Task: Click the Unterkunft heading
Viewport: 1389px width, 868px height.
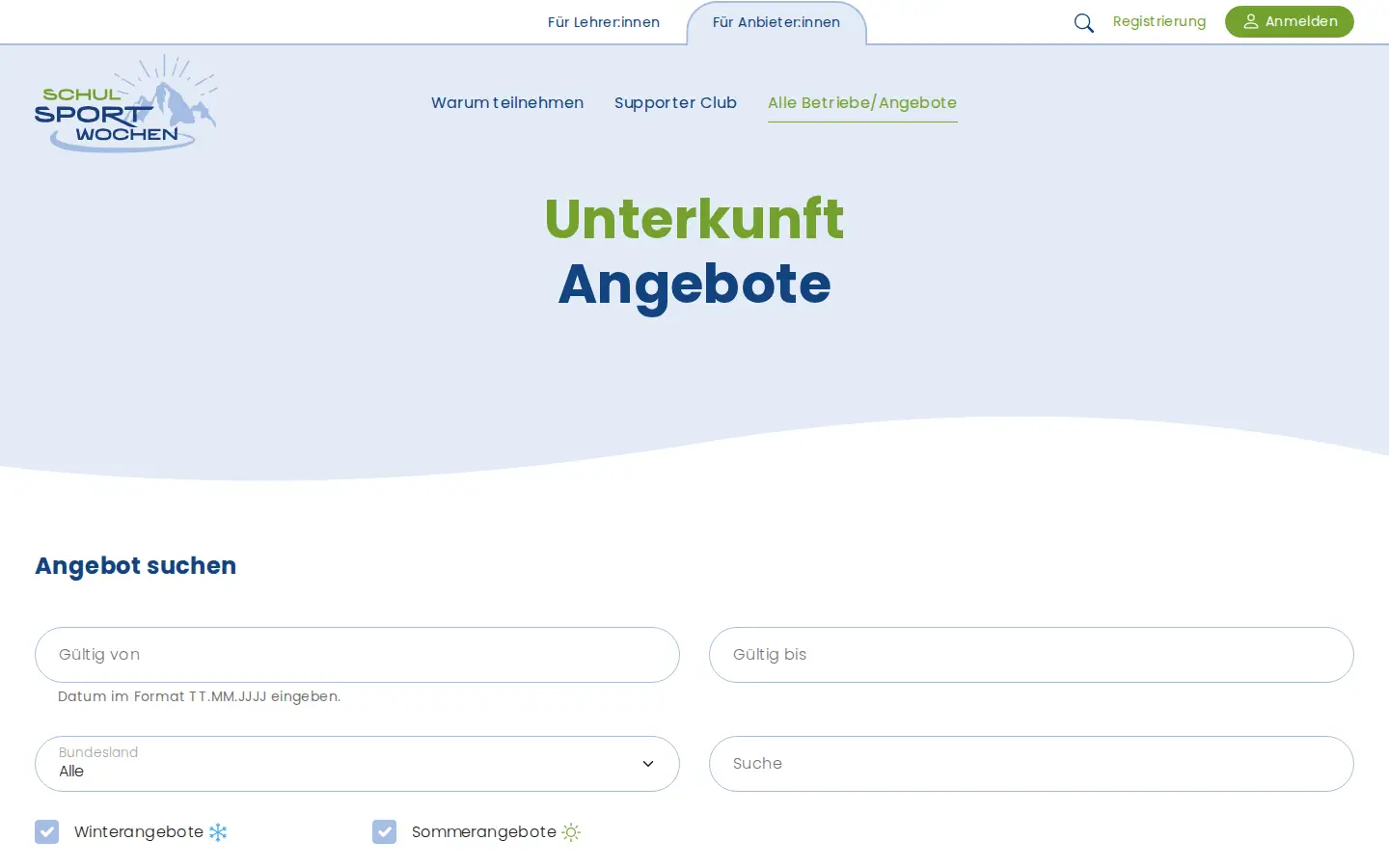Action: (694, 219)
